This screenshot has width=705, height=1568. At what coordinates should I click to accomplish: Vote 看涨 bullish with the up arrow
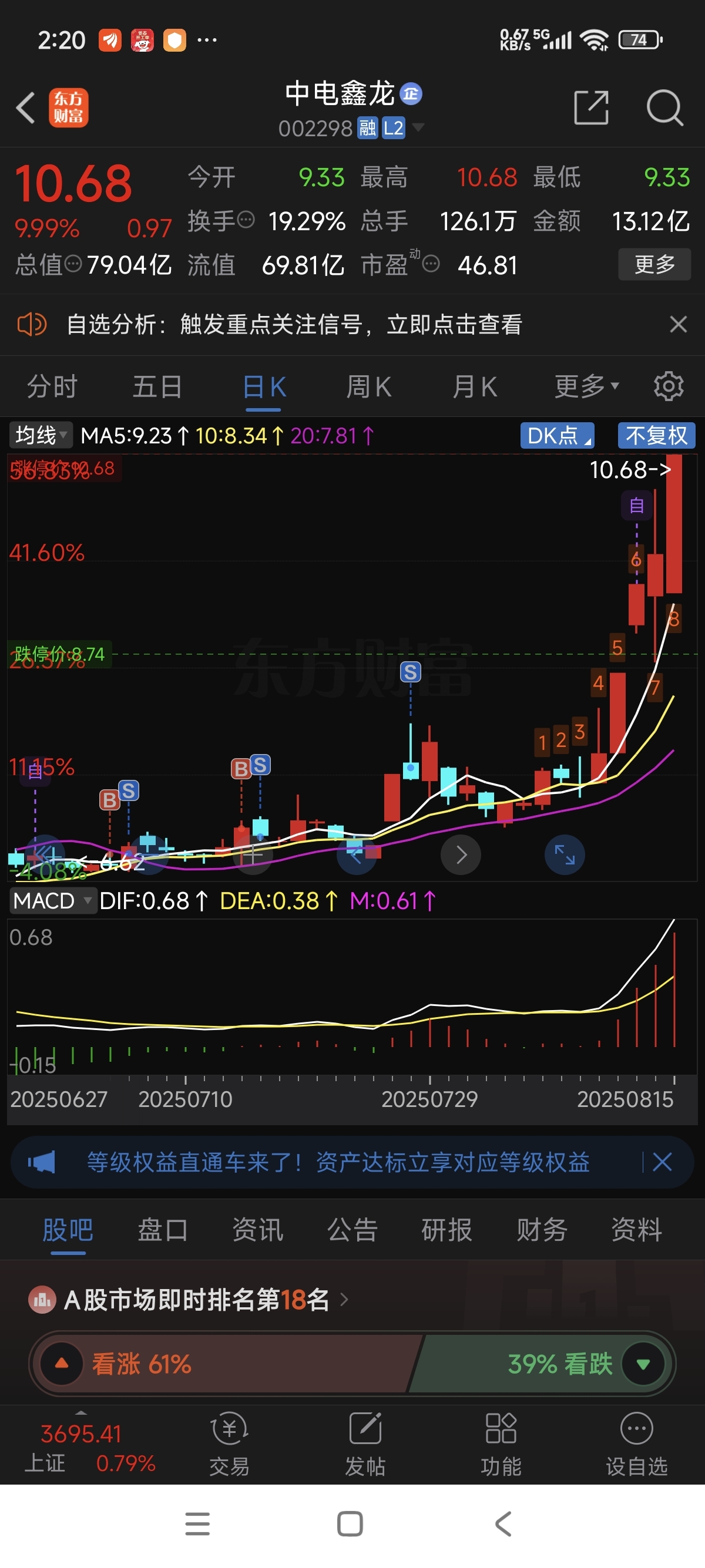[62, 1364]
